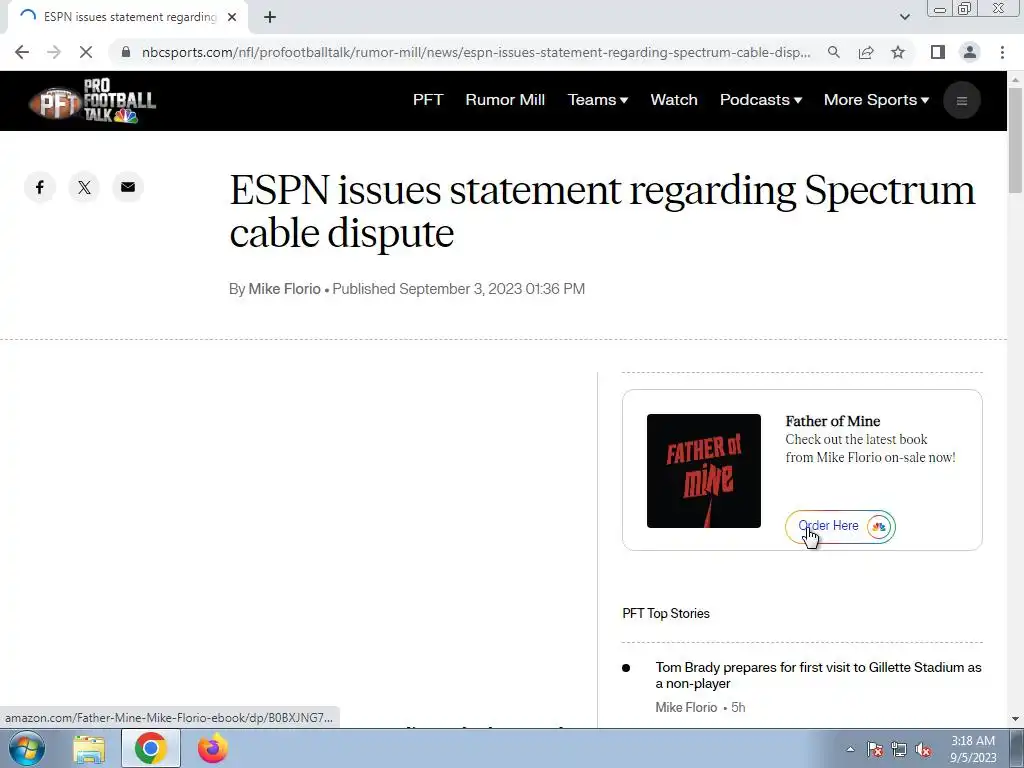View site security lock information
Image resolution: width=1024 pixels, height=768 pixels.
coord(126,52)
